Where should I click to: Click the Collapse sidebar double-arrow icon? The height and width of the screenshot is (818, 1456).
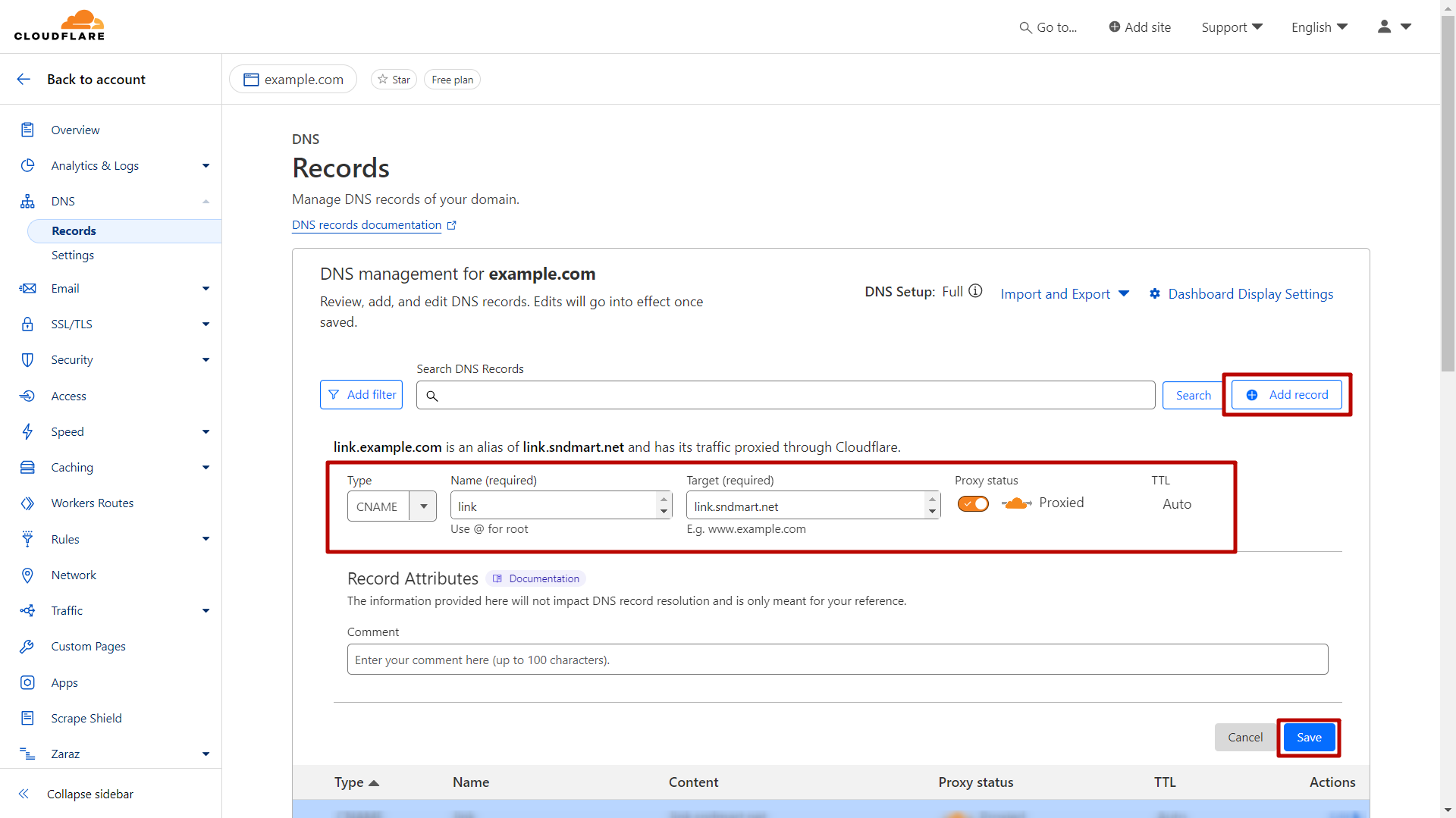(x=24, y=794)
